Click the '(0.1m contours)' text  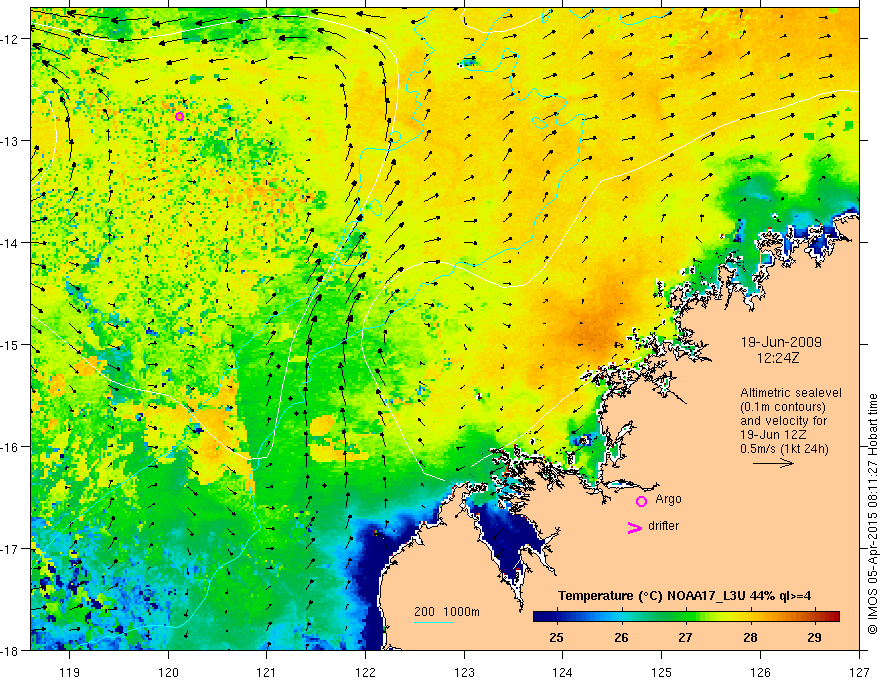[x=783, y=407]
